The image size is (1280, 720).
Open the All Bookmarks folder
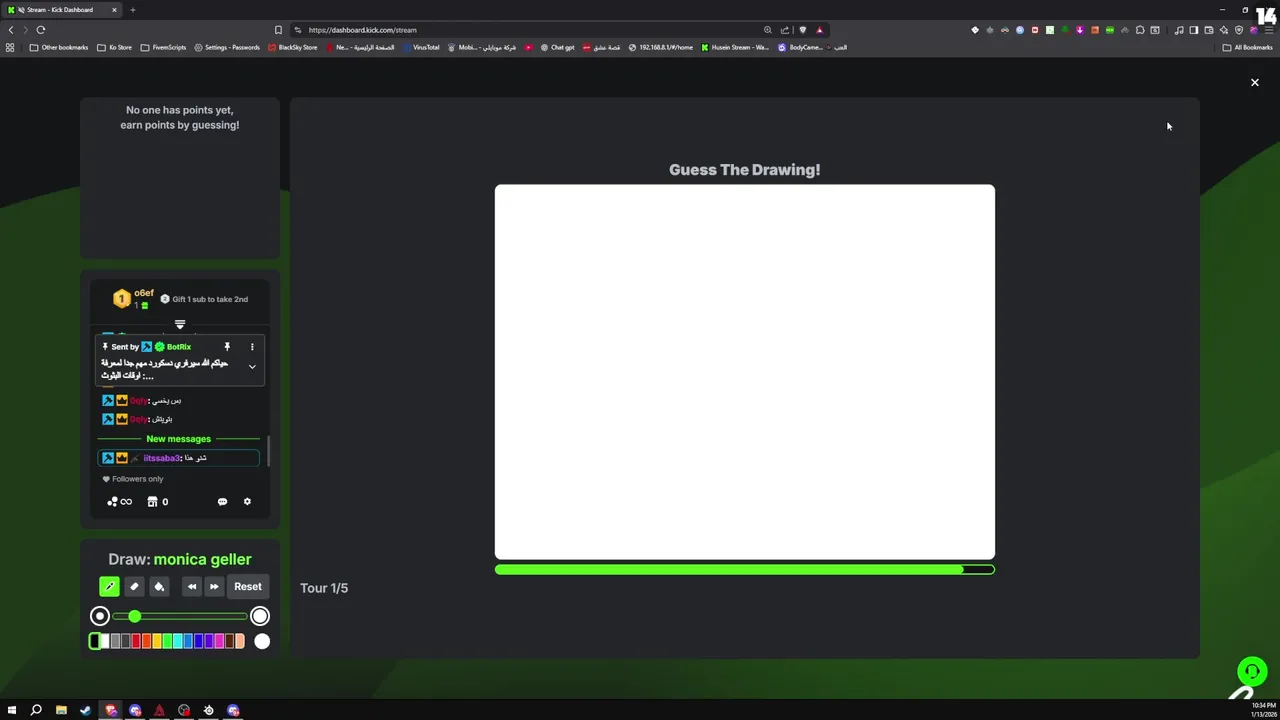click(x=1248, y=47)
